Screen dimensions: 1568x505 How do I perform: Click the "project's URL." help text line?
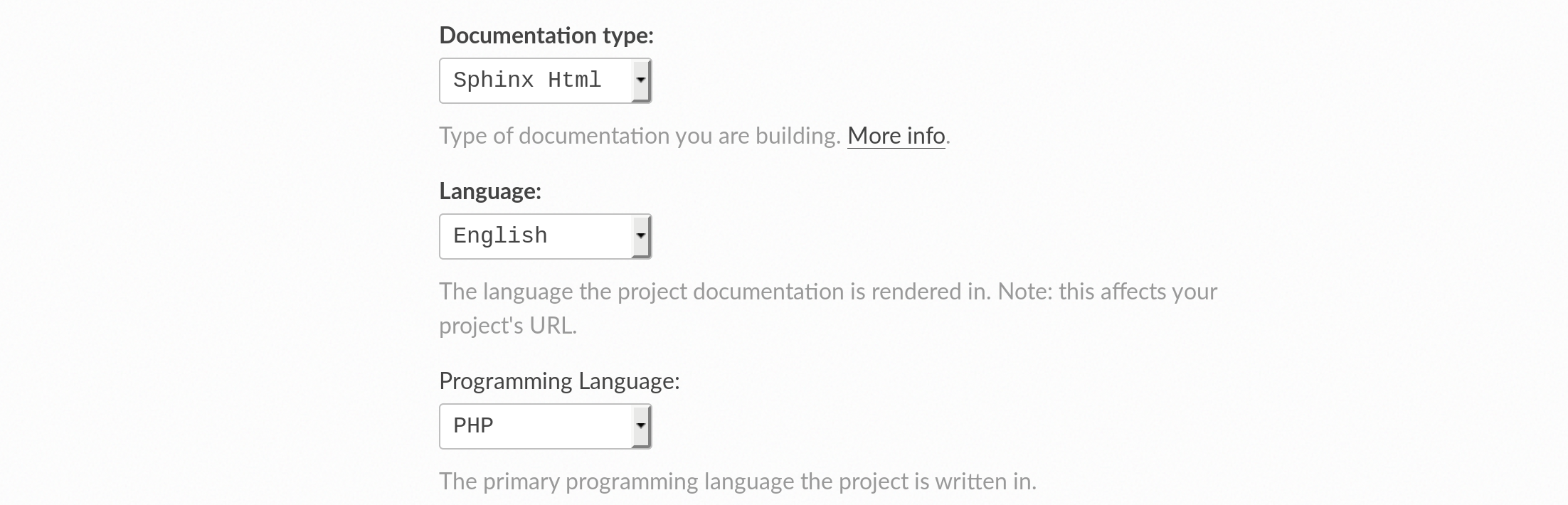507,326
